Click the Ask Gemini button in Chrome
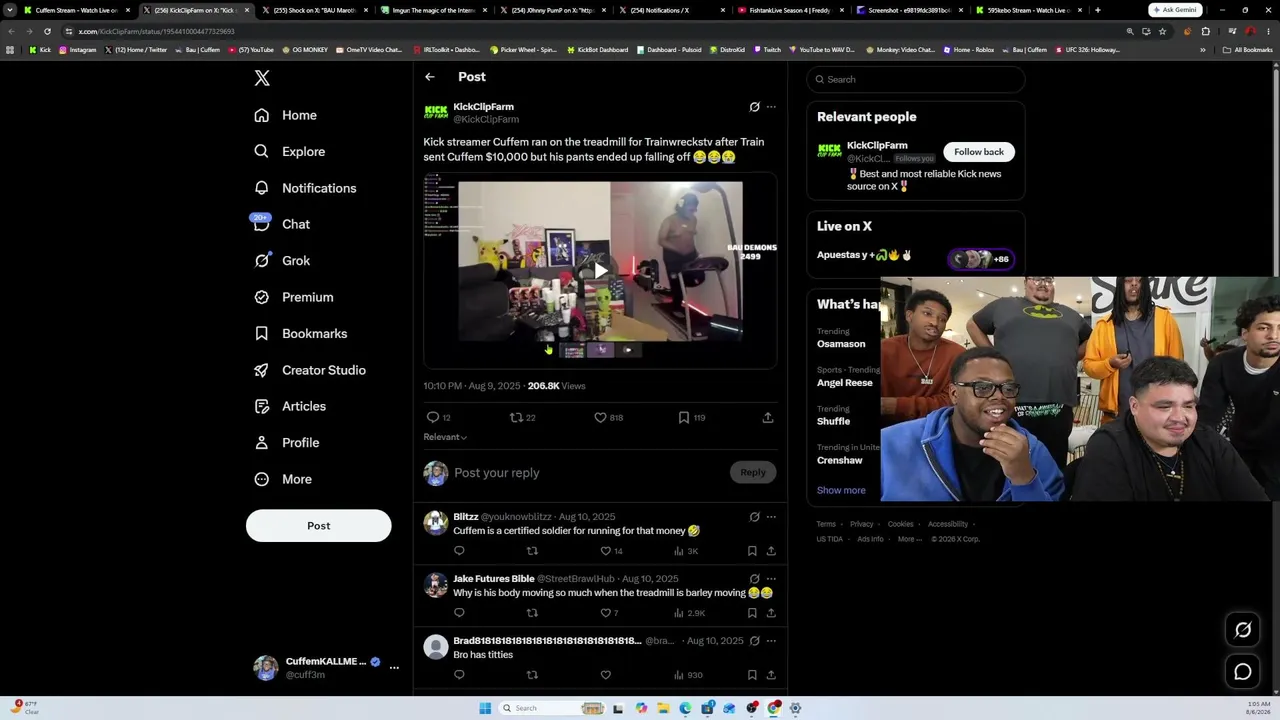 pyautogui.click(x=1174, y=10)
